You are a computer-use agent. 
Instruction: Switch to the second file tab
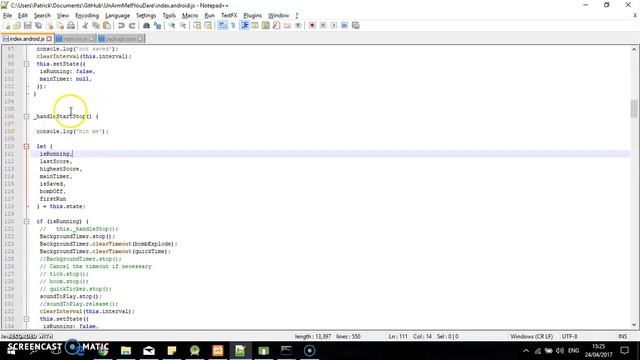click(75, 39)
